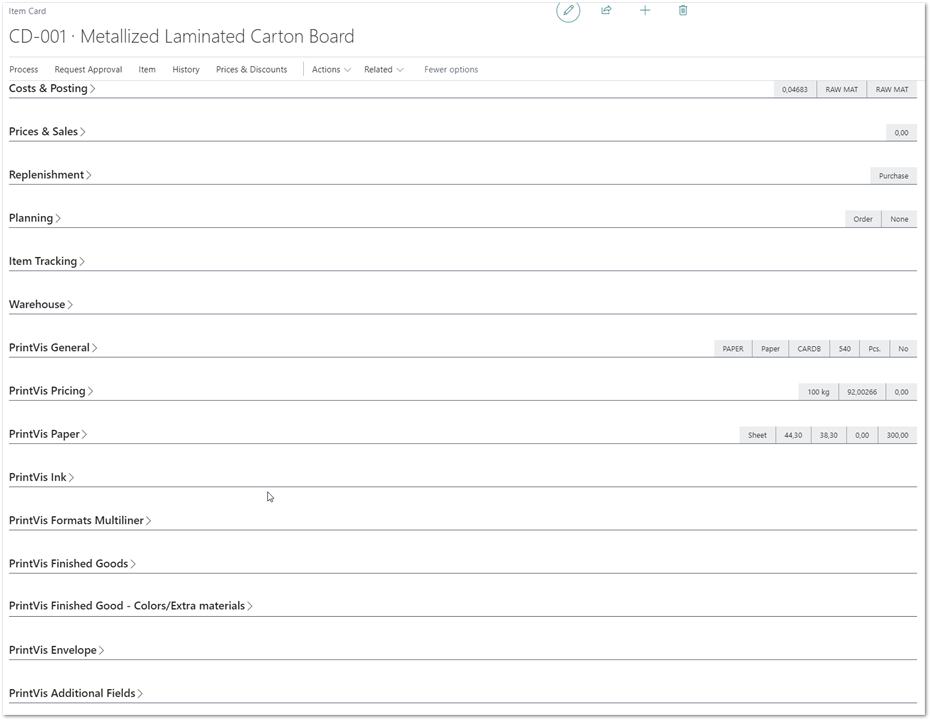Click the pencil edit icon
Screen dimensions: 930x720
(x=568, y=11)
